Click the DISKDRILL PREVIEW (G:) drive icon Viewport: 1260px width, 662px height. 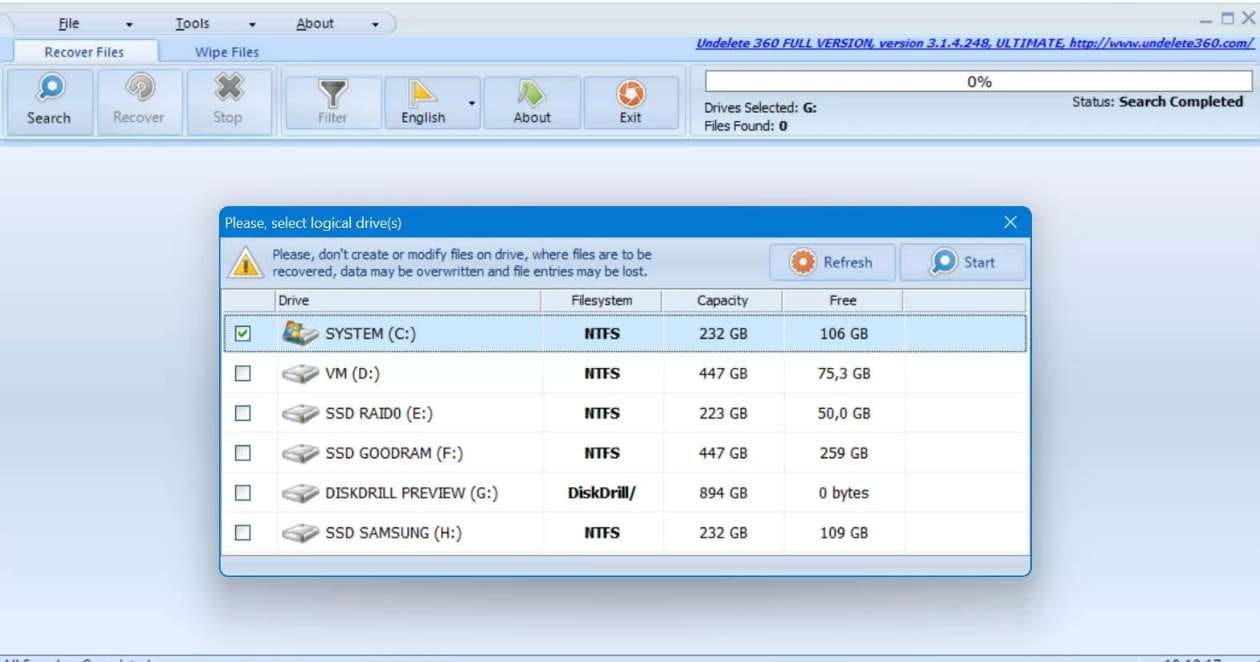pos(300,494)
